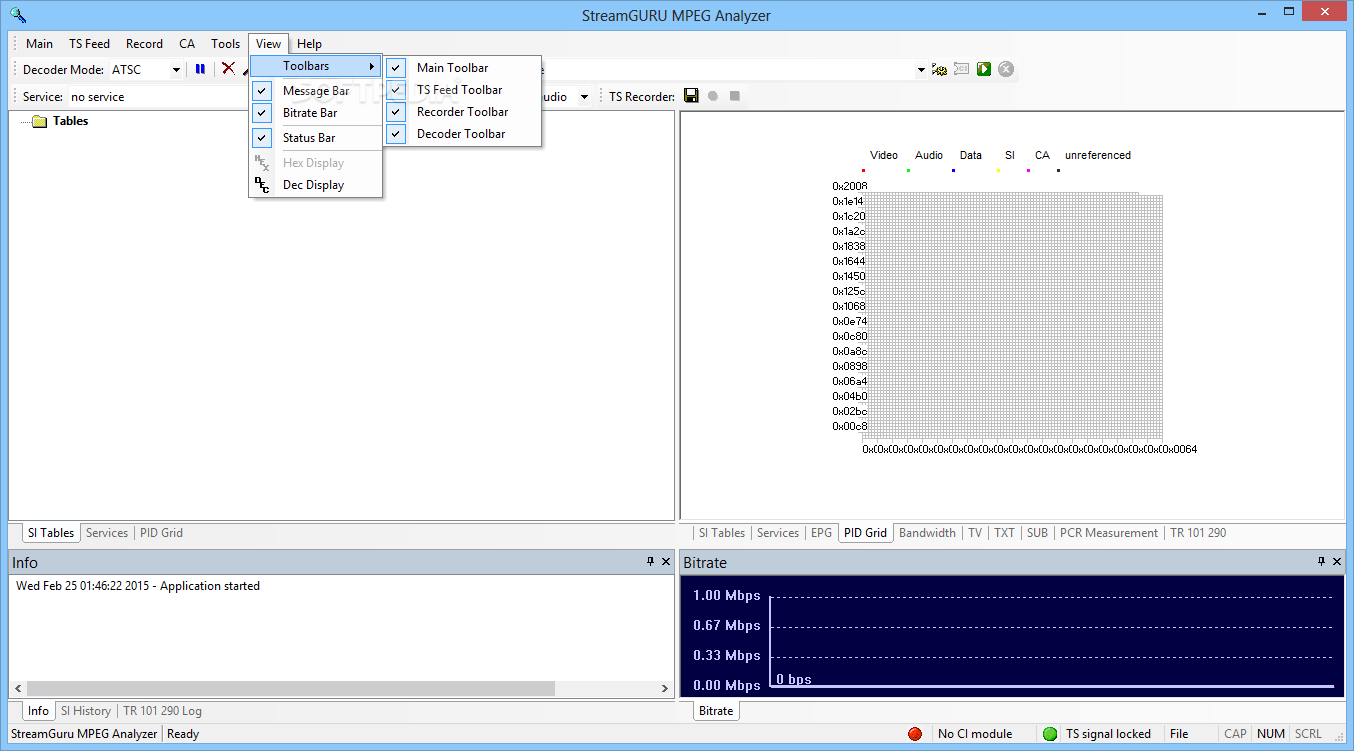1354x751 pixels.
Task: Switch to right pane EPG tab
Action: click(821, 533)
